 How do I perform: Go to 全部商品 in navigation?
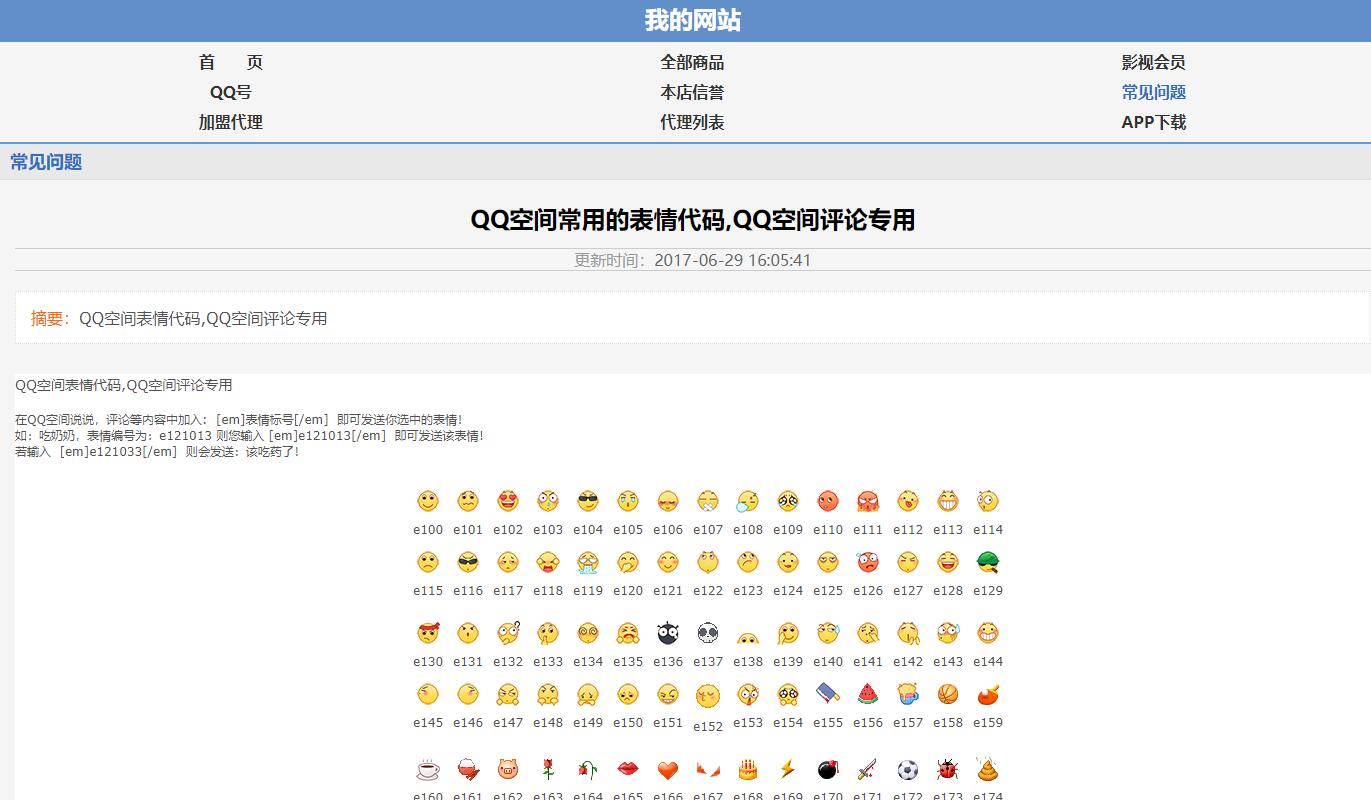(692, 62)
